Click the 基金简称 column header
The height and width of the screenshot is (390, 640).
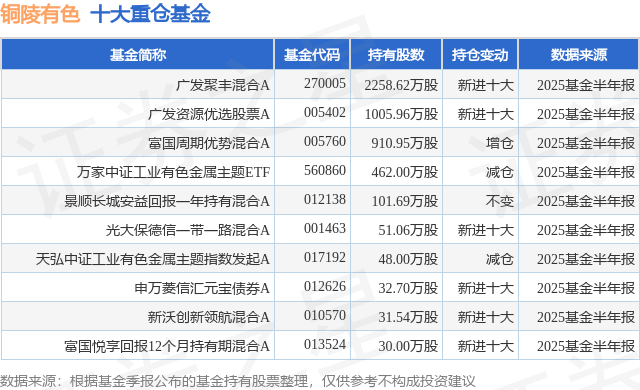coord(138,55)
